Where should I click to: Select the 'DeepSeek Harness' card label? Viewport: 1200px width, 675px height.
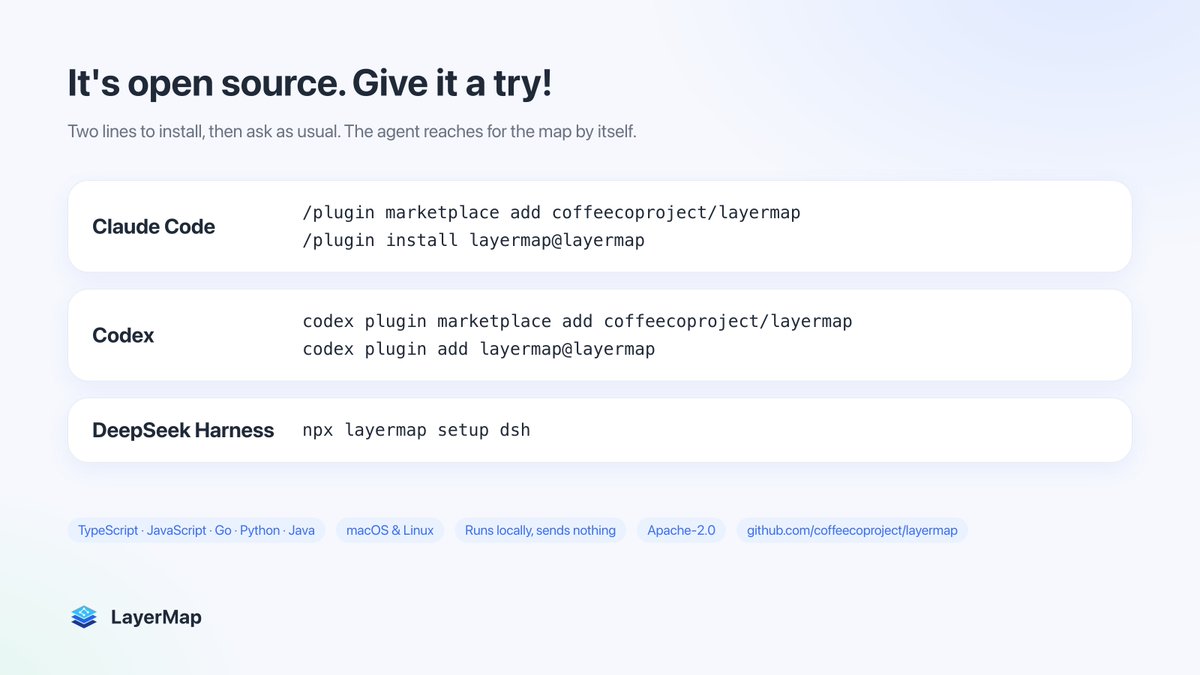tap(183, 431)
